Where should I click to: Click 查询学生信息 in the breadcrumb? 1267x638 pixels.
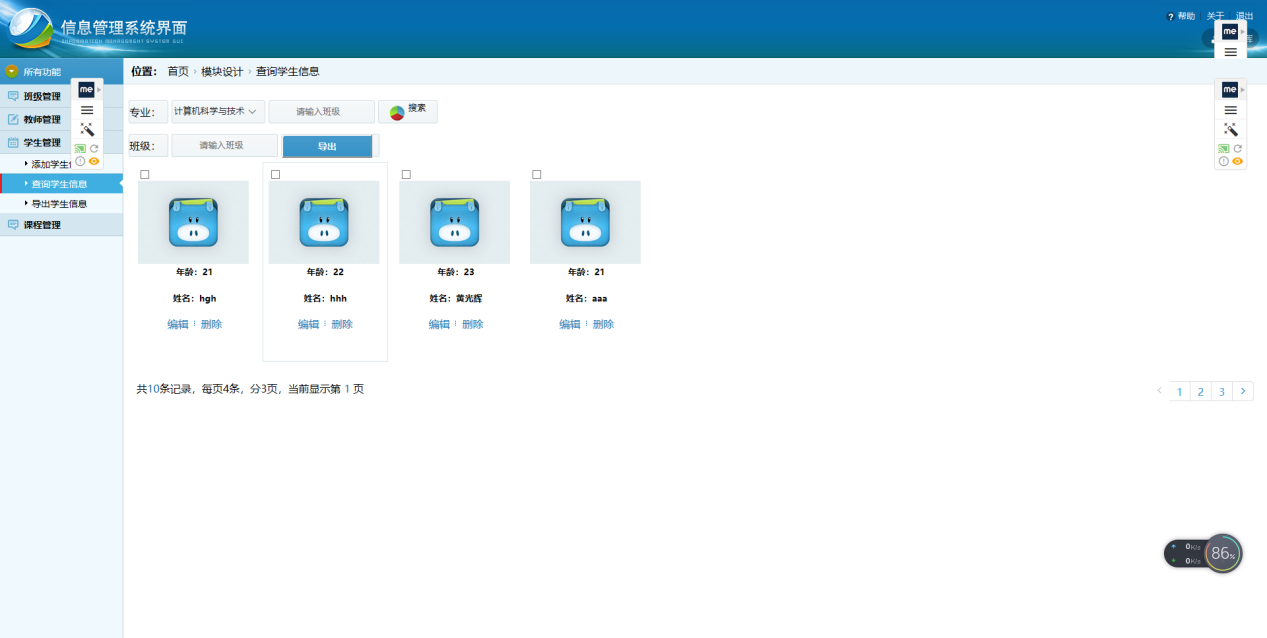point(288,72)
